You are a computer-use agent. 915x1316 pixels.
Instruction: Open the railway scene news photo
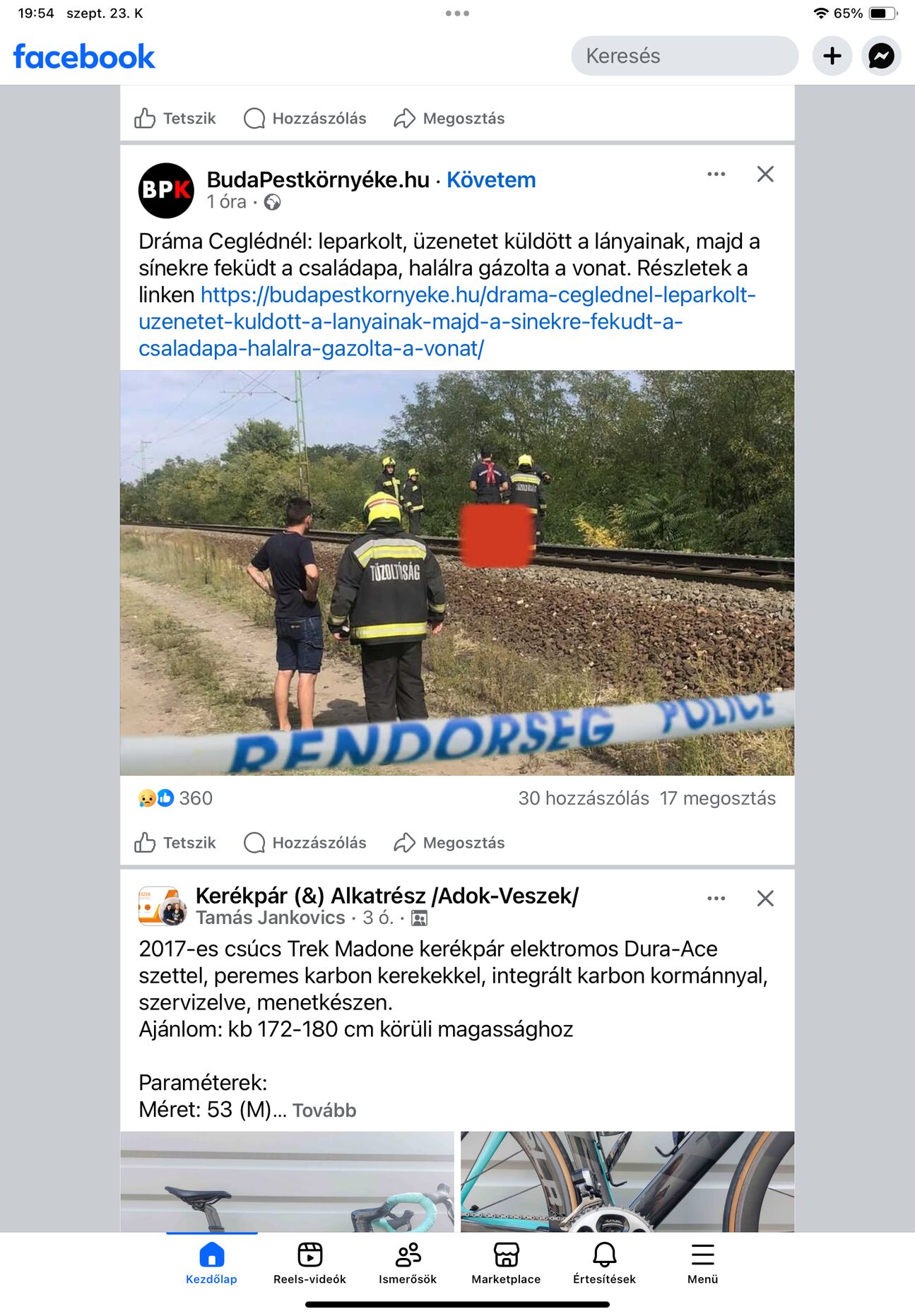coord(457,573)
